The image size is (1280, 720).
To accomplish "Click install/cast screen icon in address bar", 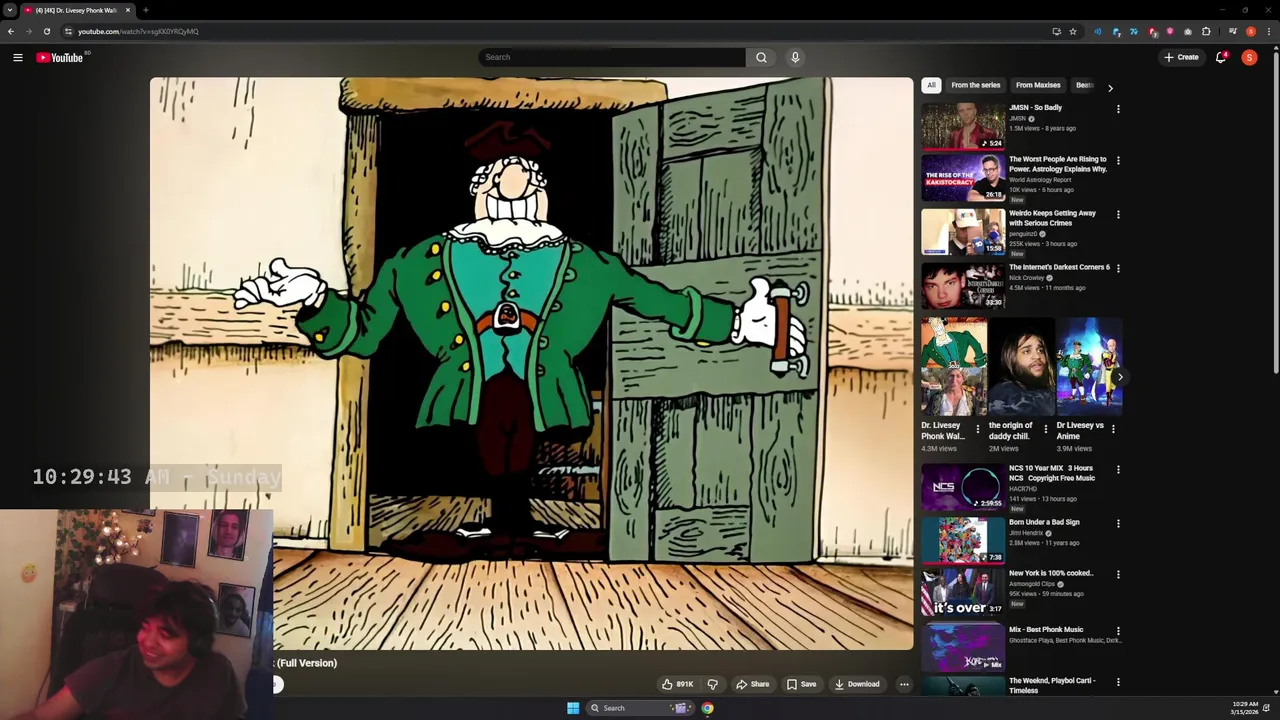I will 1056,31.
